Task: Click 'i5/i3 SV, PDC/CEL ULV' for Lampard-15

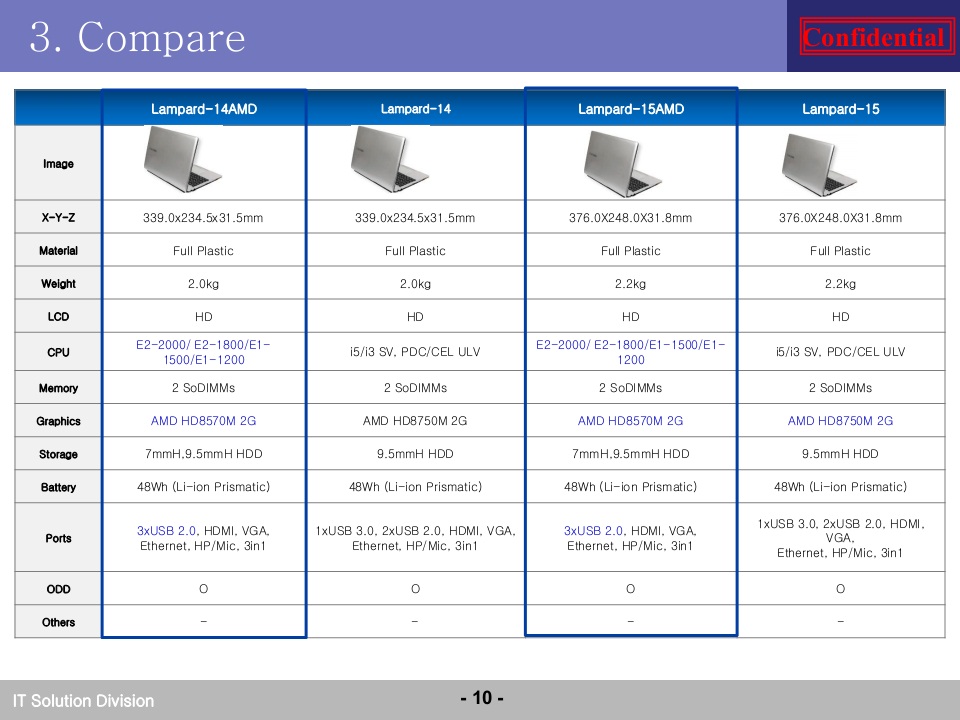Action: click(840, 351)
